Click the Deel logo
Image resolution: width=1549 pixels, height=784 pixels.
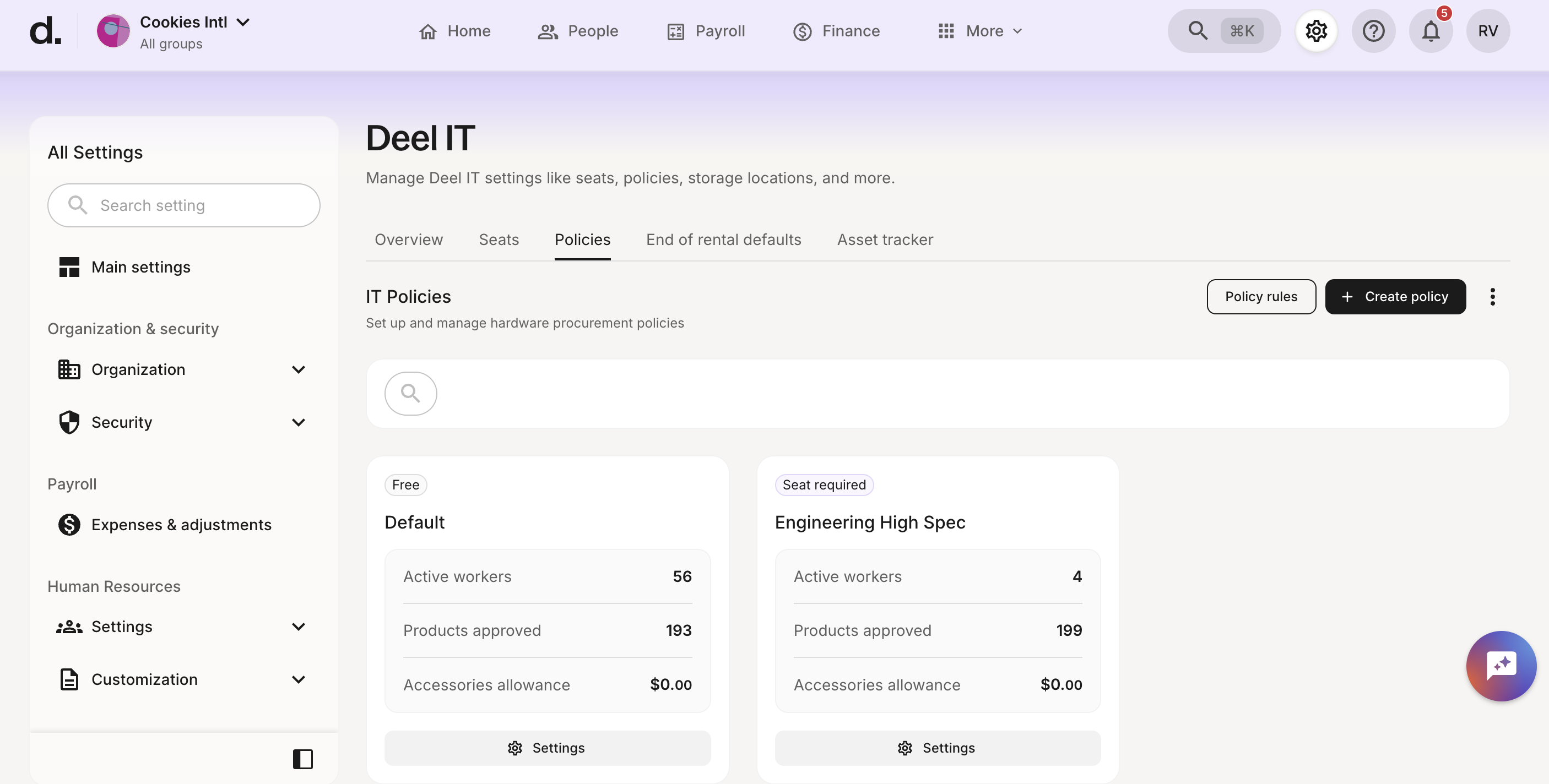point(46,31)
